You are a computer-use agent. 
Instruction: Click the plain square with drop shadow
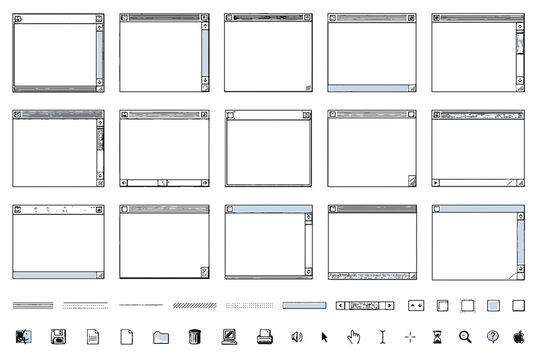point(518,306)
